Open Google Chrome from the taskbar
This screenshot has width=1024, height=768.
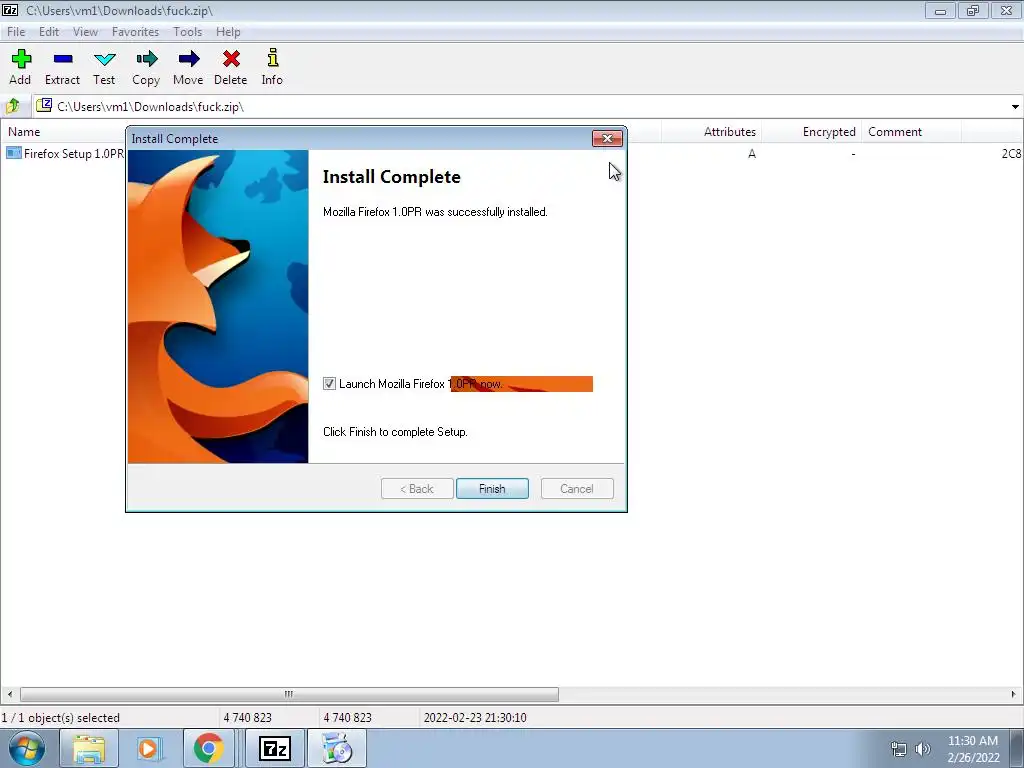click(x=208, y=748)
